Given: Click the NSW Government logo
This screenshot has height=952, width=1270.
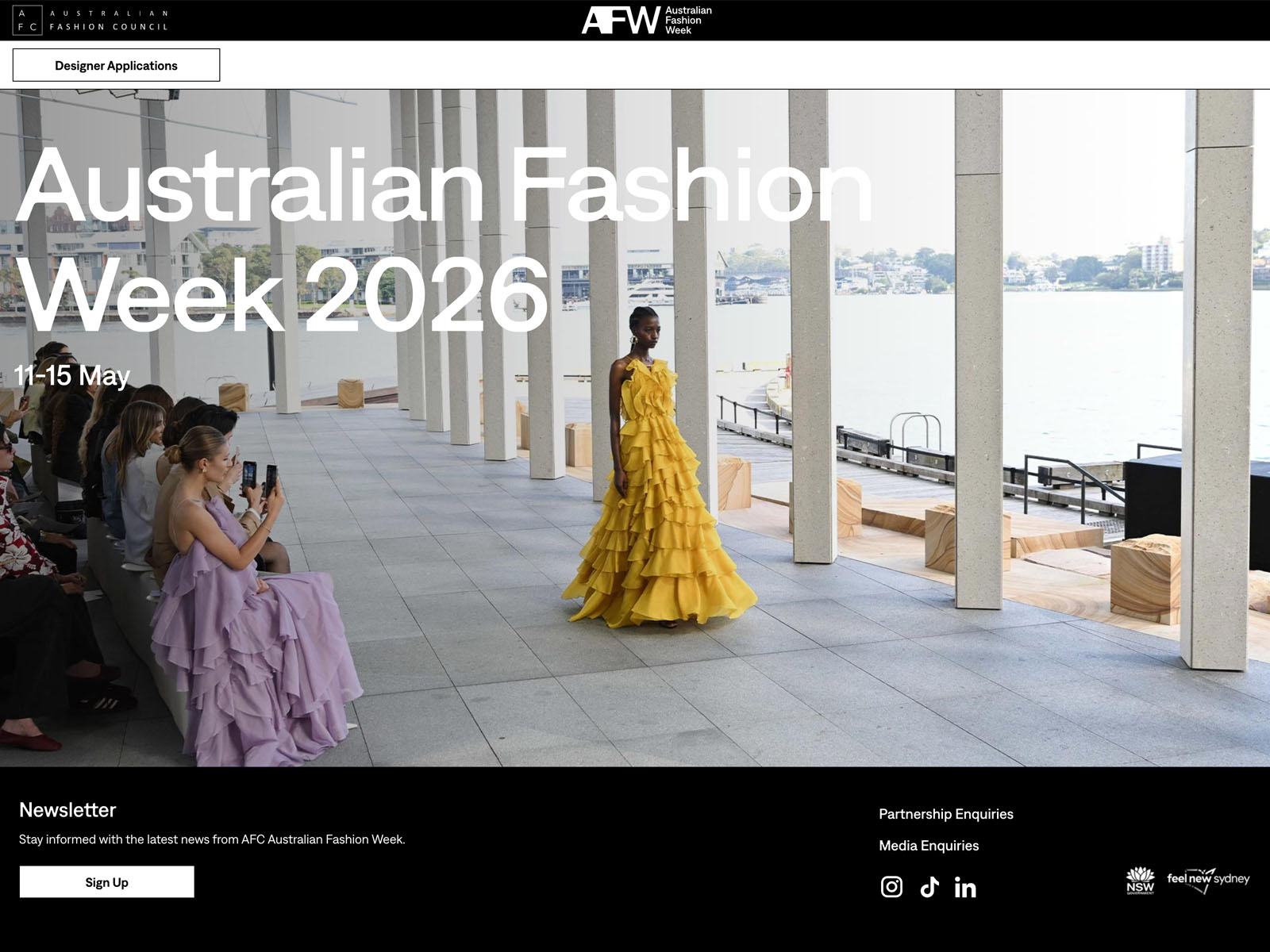Looking at the screenshot, I should [x=1140, y=881].
